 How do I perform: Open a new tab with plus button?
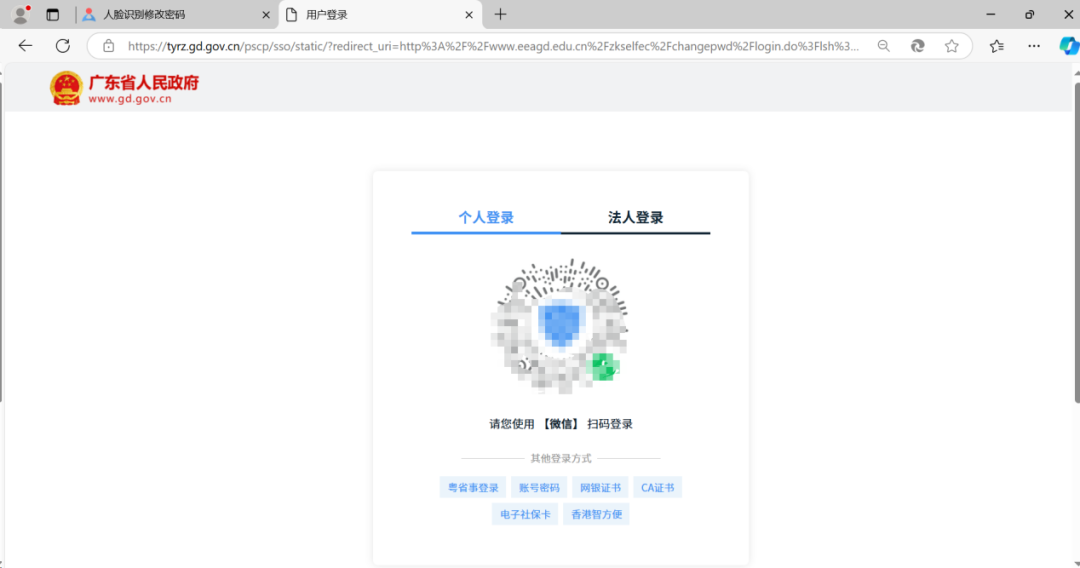click(x=500, y=14)
